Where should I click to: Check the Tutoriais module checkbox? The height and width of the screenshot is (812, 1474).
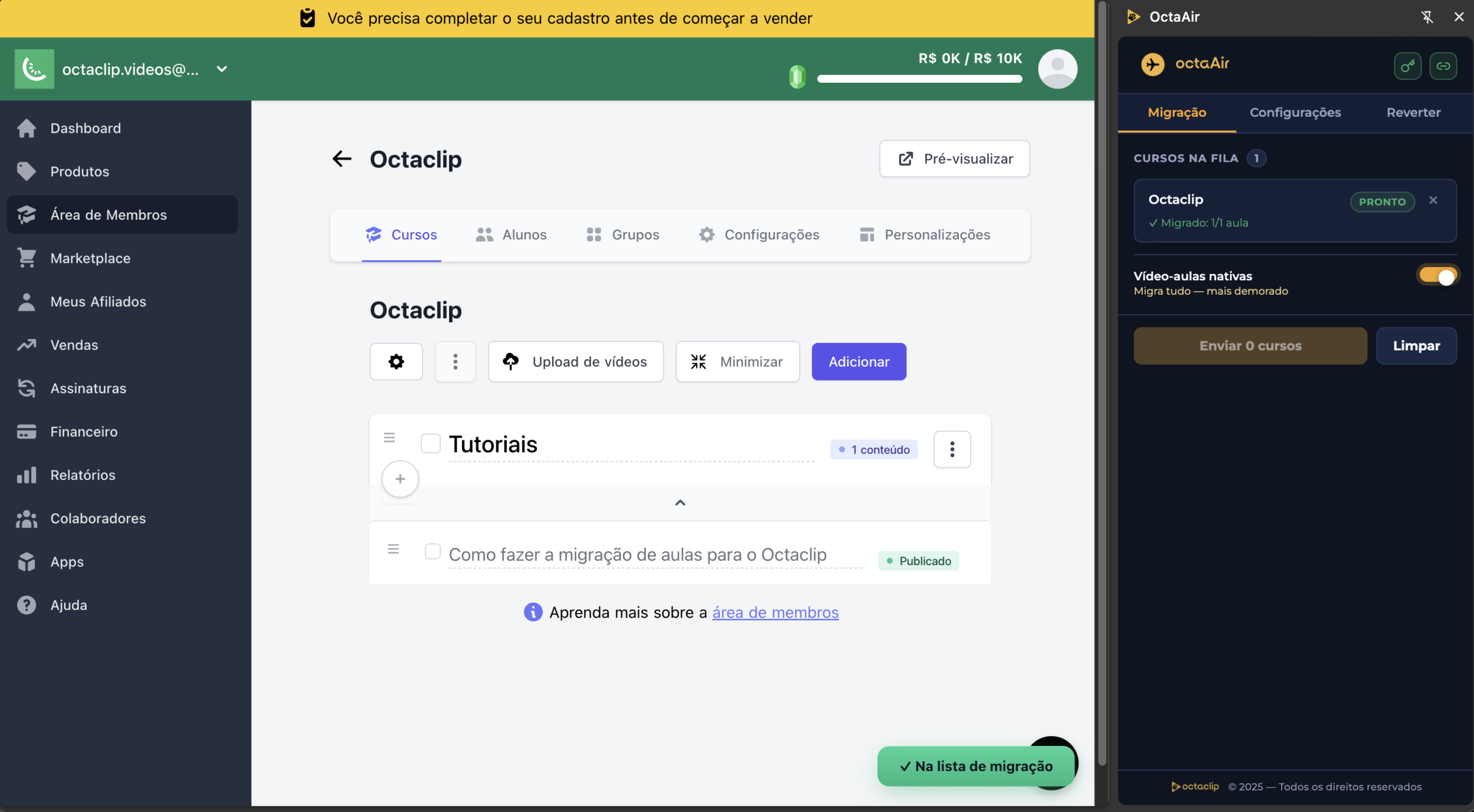[x=431, y=444]
